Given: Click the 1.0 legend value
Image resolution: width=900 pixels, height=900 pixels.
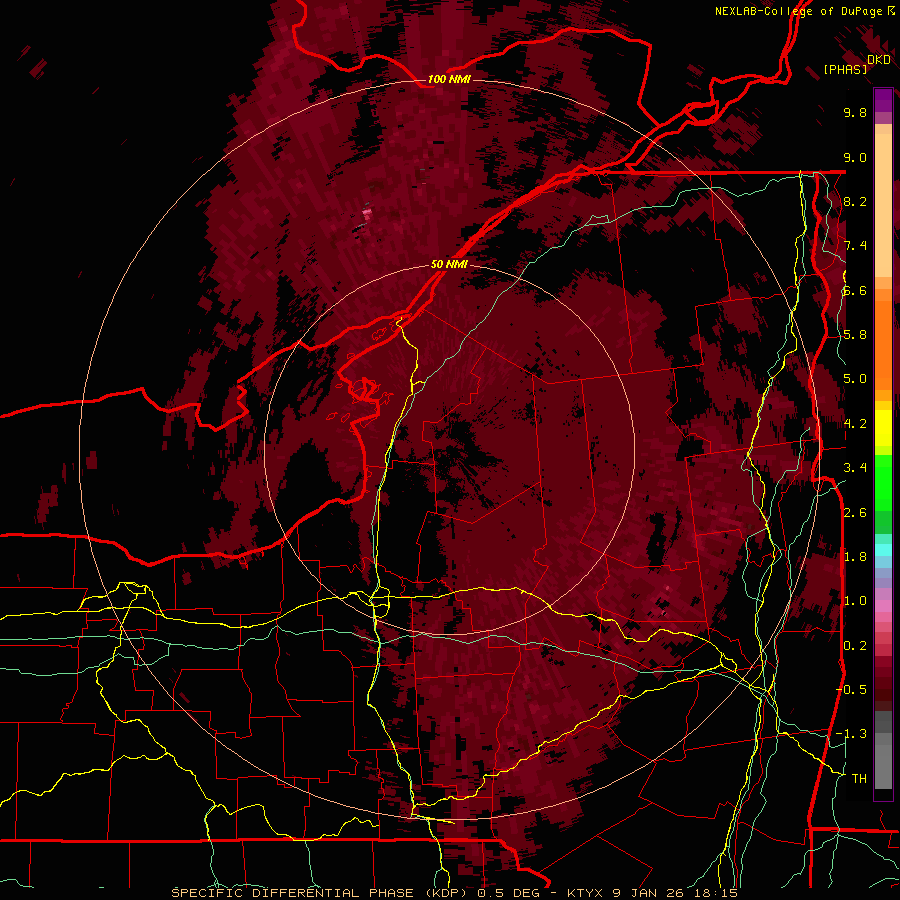Looking at the screenshot, I should coord(855,601).
